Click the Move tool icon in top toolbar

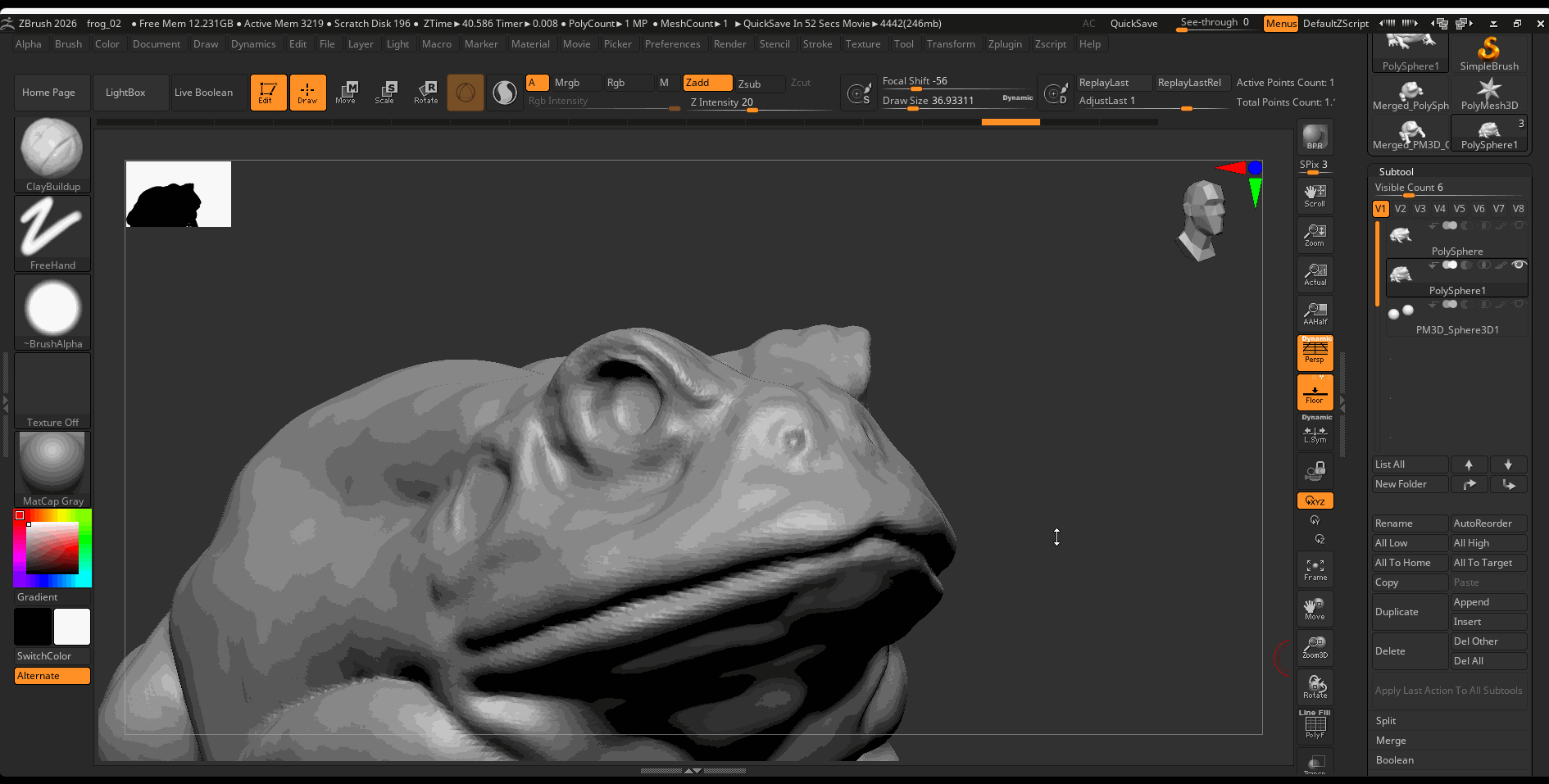pos(346,92)
